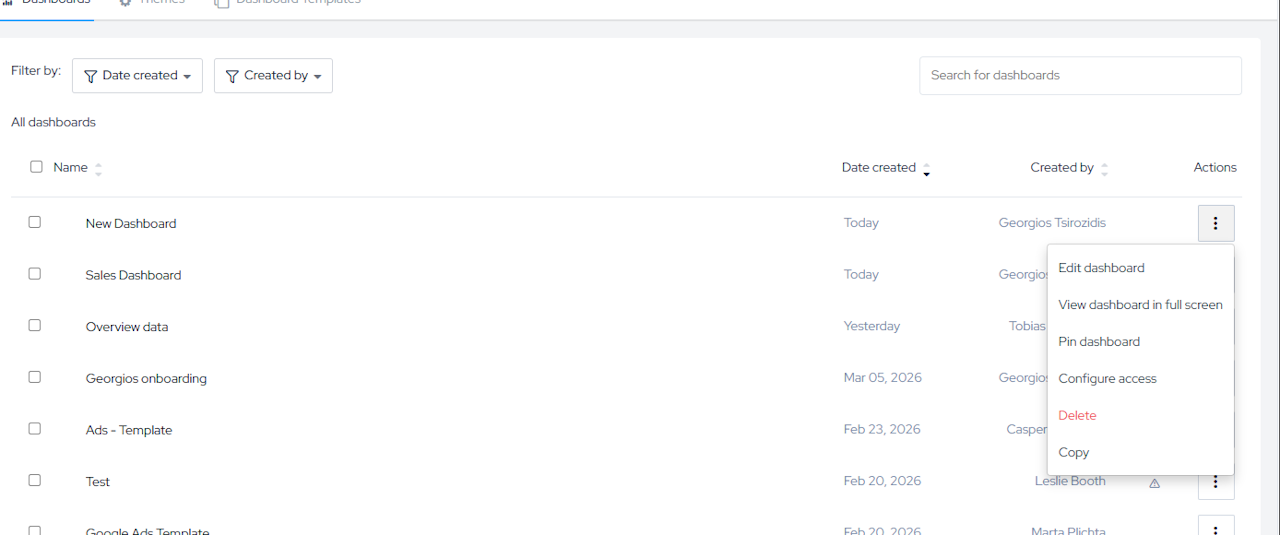
Task: Select Delete in the context menu
Action: [x=1077, y=415]
